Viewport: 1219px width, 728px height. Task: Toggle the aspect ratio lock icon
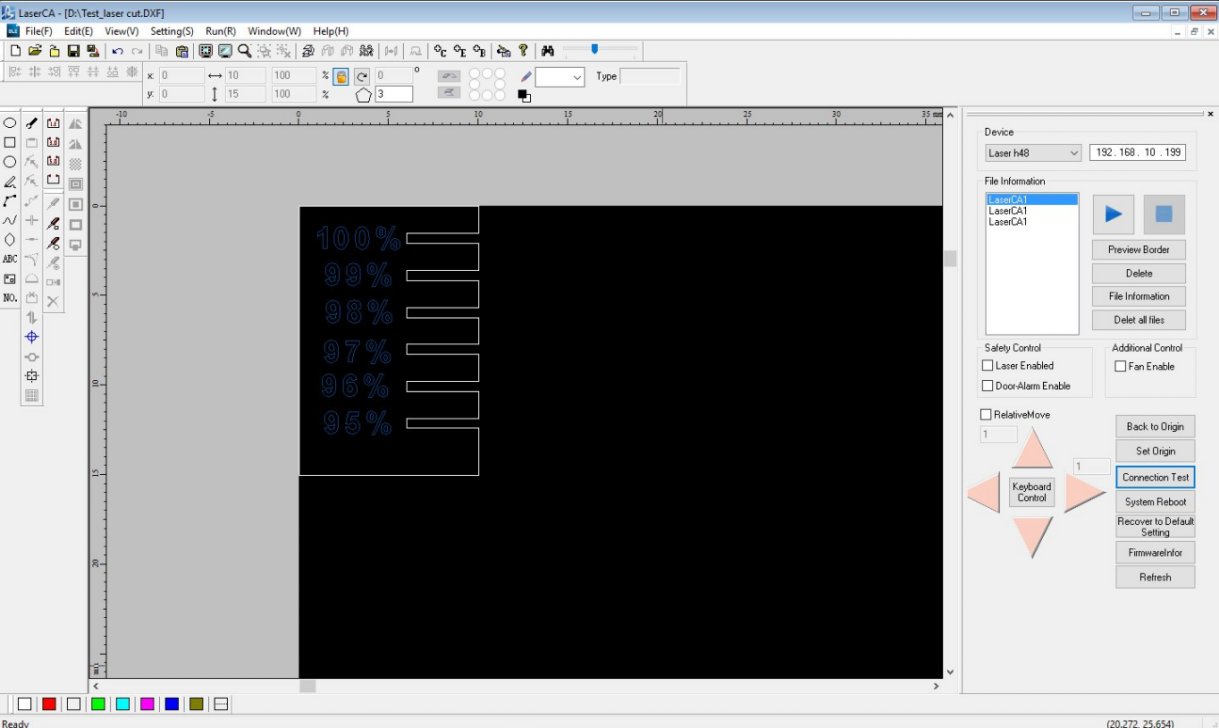[341, 76]
